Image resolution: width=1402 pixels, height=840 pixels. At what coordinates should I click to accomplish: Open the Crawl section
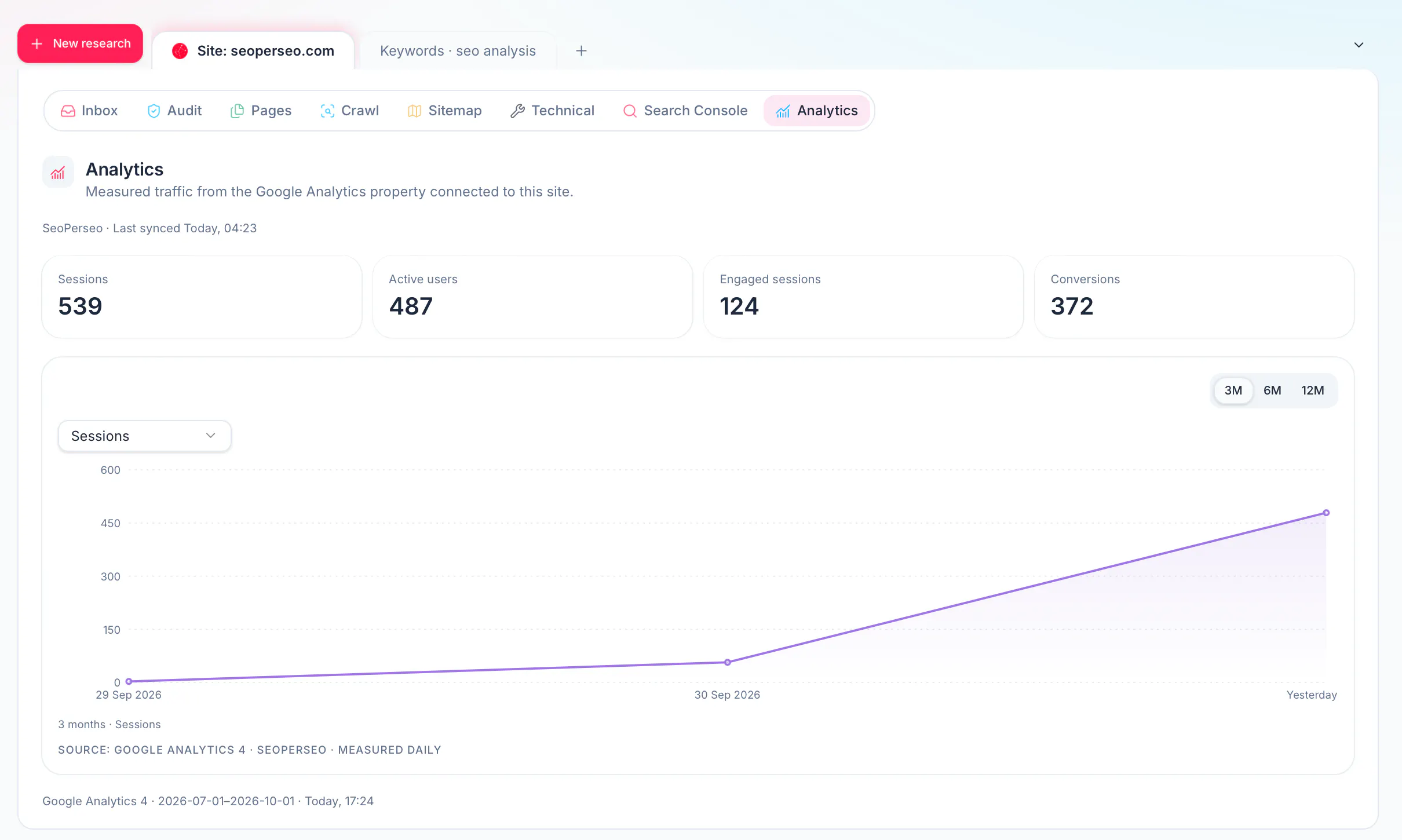(350, 111)
